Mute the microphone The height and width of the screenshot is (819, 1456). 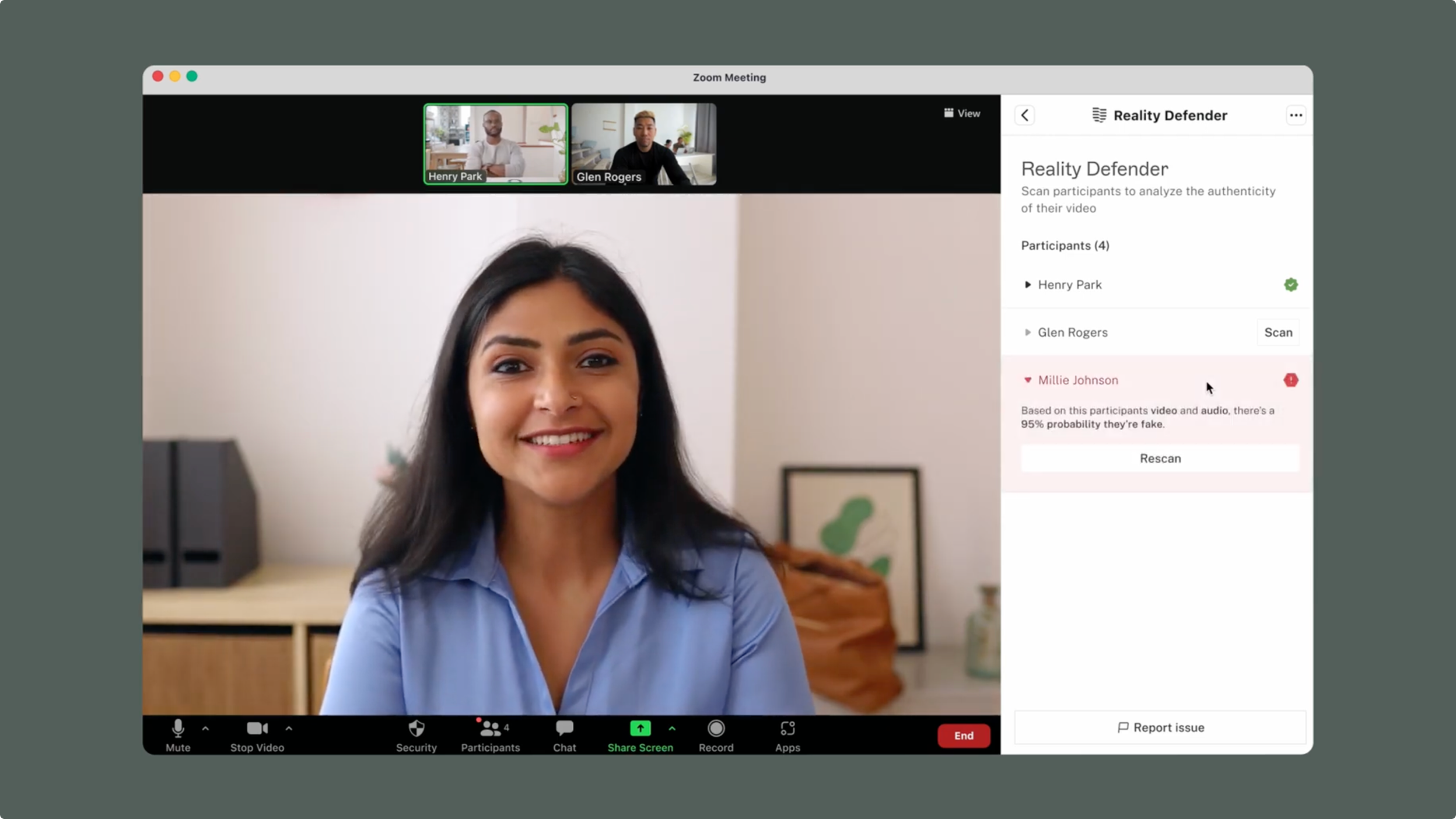tap(178, 729)
